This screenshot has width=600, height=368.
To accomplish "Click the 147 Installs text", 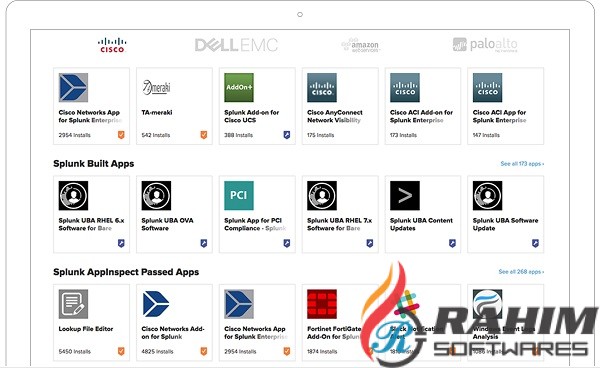I will 486,135.
